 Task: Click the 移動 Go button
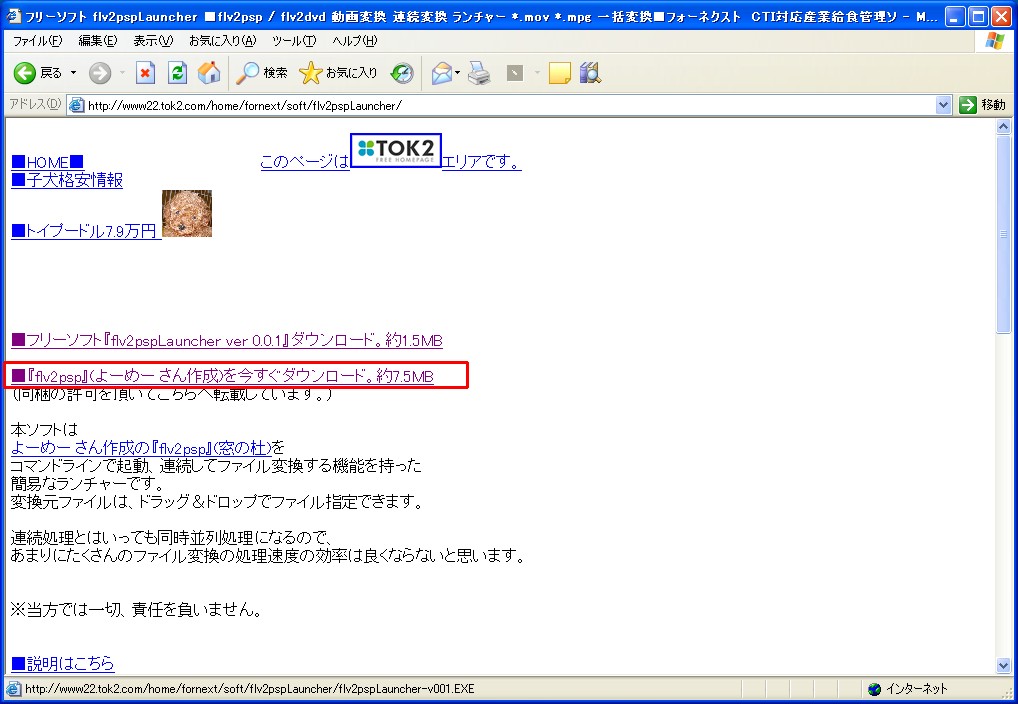point(983,105)
